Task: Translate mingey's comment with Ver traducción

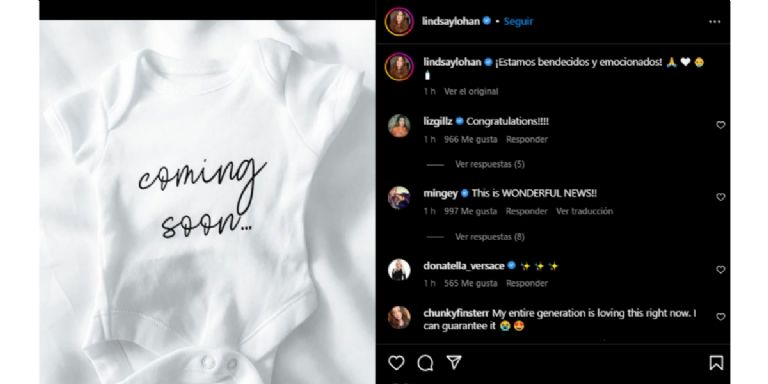Action: click(584, 212)
